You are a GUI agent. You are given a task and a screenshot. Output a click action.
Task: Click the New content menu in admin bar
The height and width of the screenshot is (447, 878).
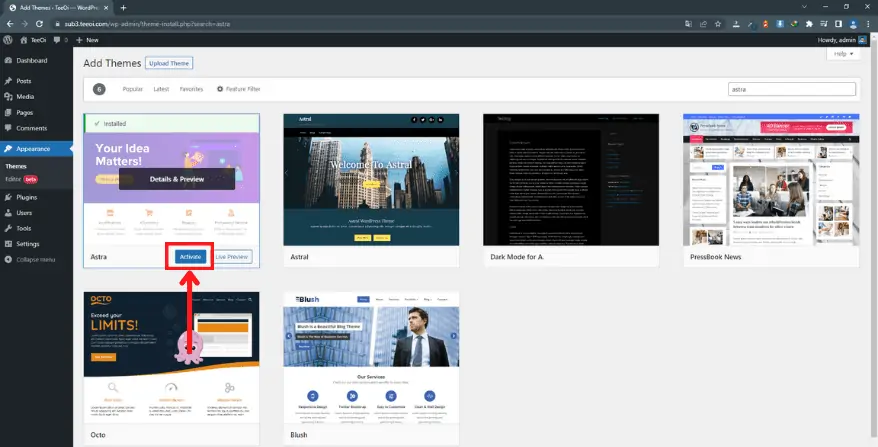click(87, 40)
